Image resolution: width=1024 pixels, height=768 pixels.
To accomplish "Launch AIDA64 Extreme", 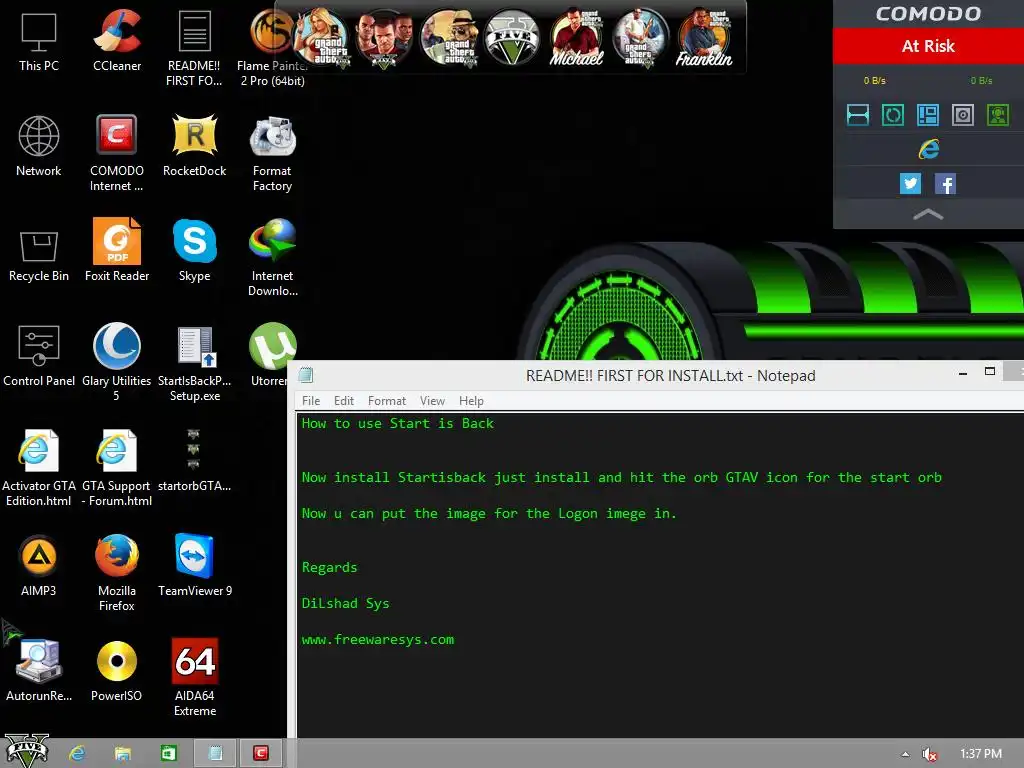I will (194, 676).
